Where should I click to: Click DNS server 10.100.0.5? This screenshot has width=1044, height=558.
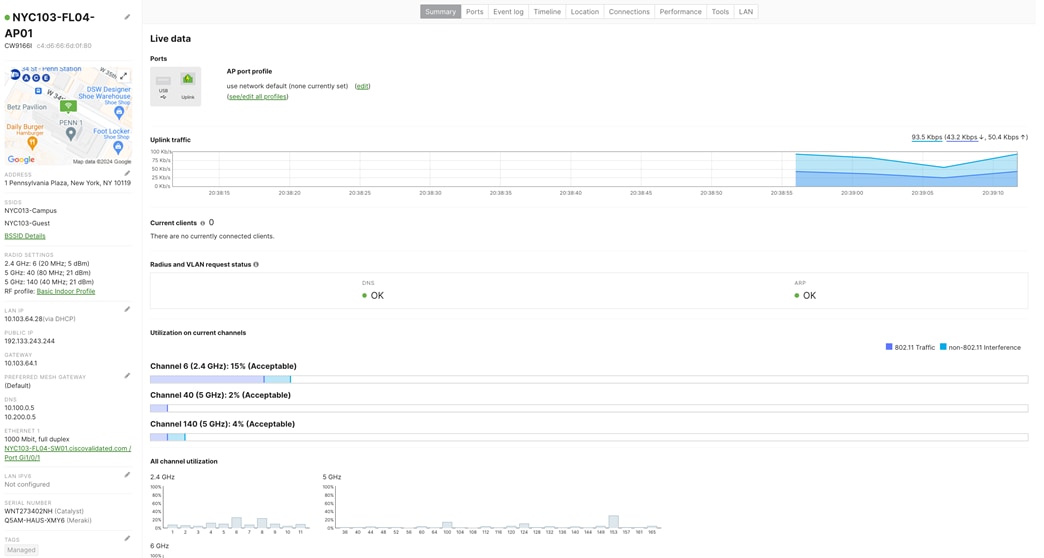(19, 408)
